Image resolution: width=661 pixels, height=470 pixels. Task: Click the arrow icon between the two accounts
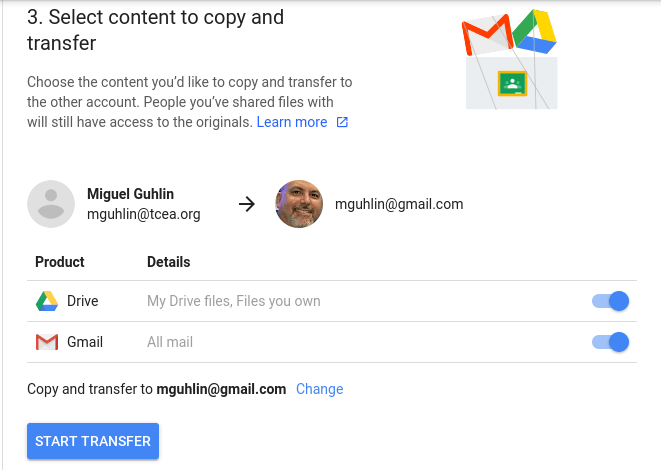tap(247, 204)
